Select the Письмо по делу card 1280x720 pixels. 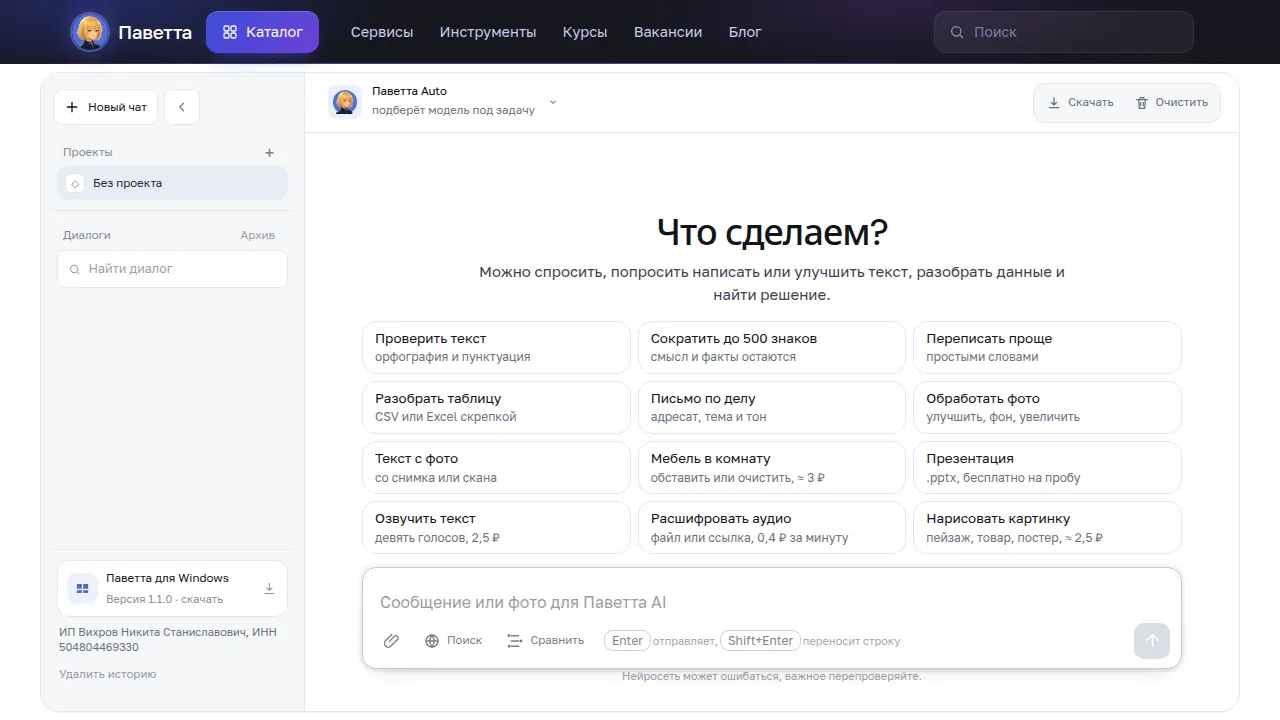[x=772, y=408]
